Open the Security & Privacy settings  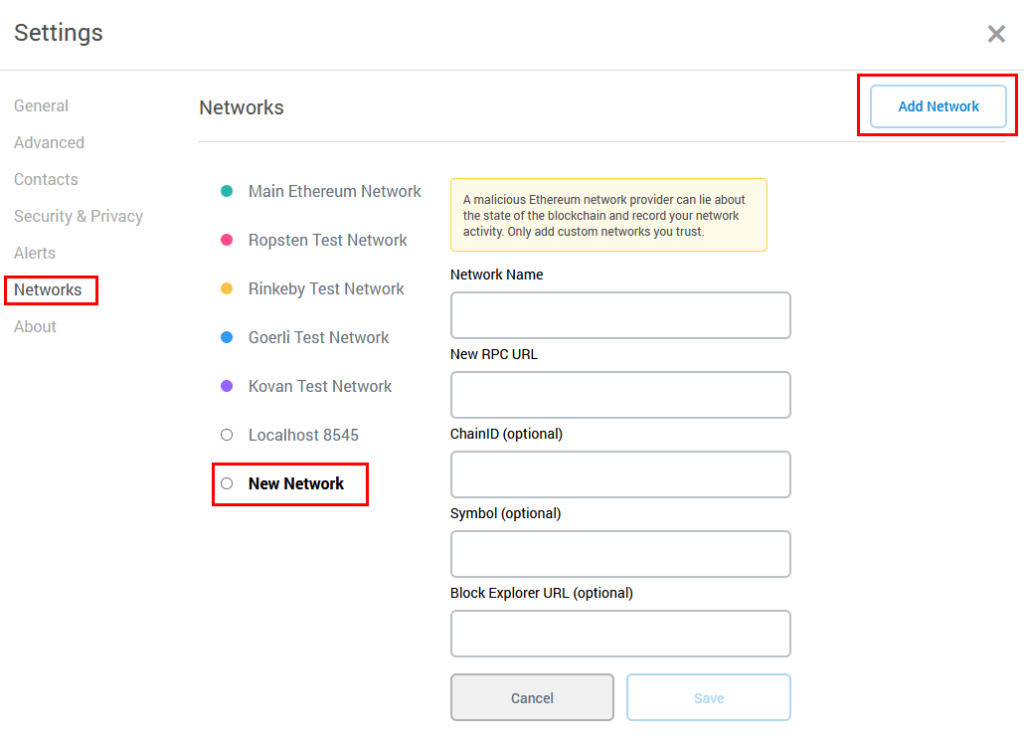tap(78, 216)
